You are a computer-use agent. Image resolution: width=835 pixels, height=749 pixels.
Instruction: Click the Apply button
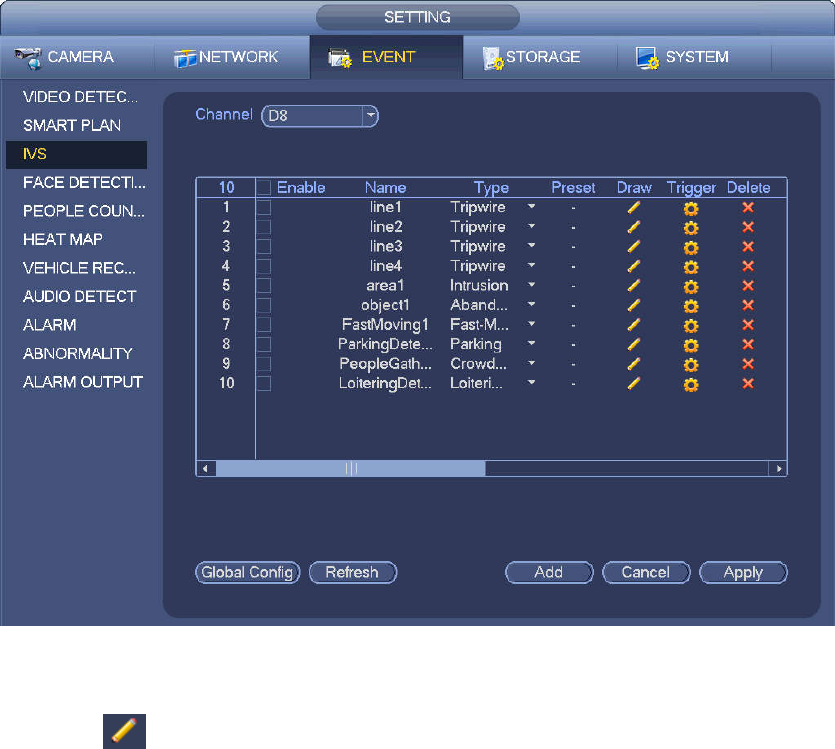coord(743,572)
